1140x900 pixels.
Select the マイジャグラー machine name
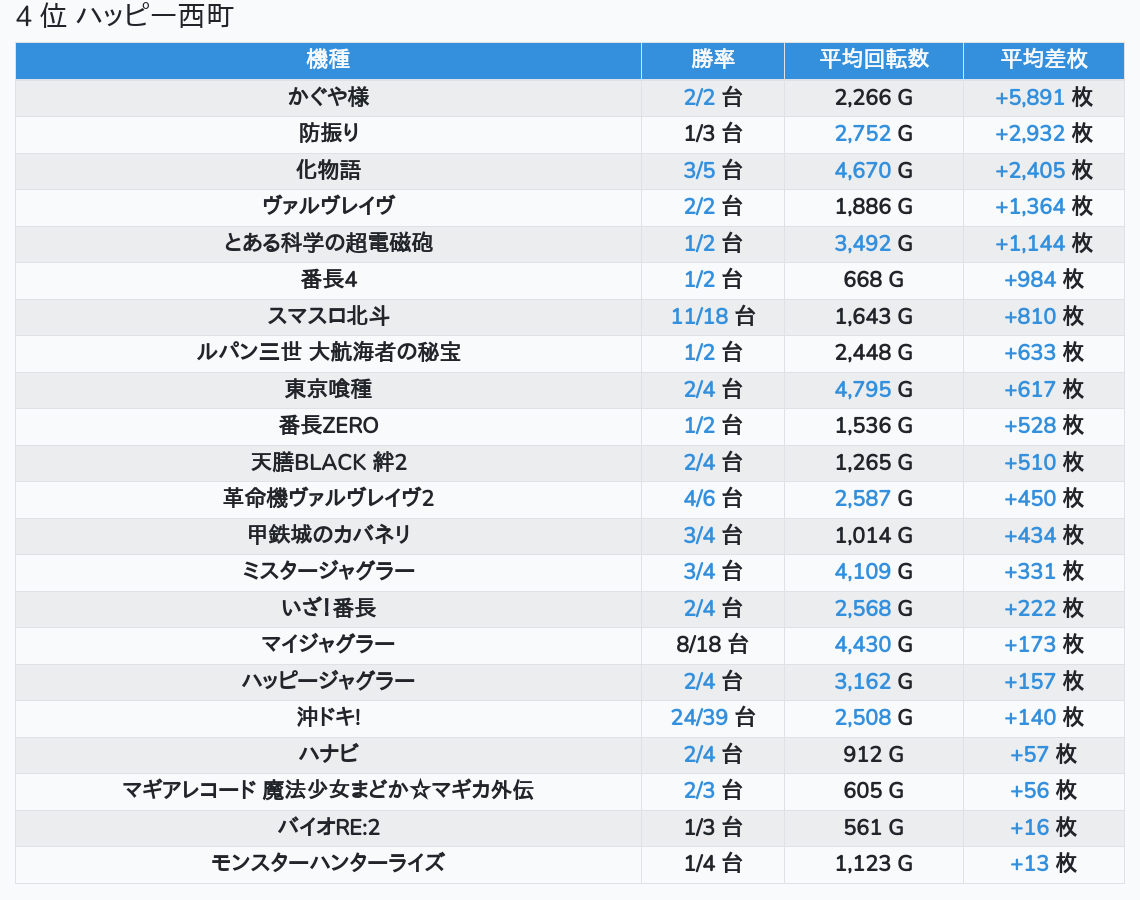328,644
